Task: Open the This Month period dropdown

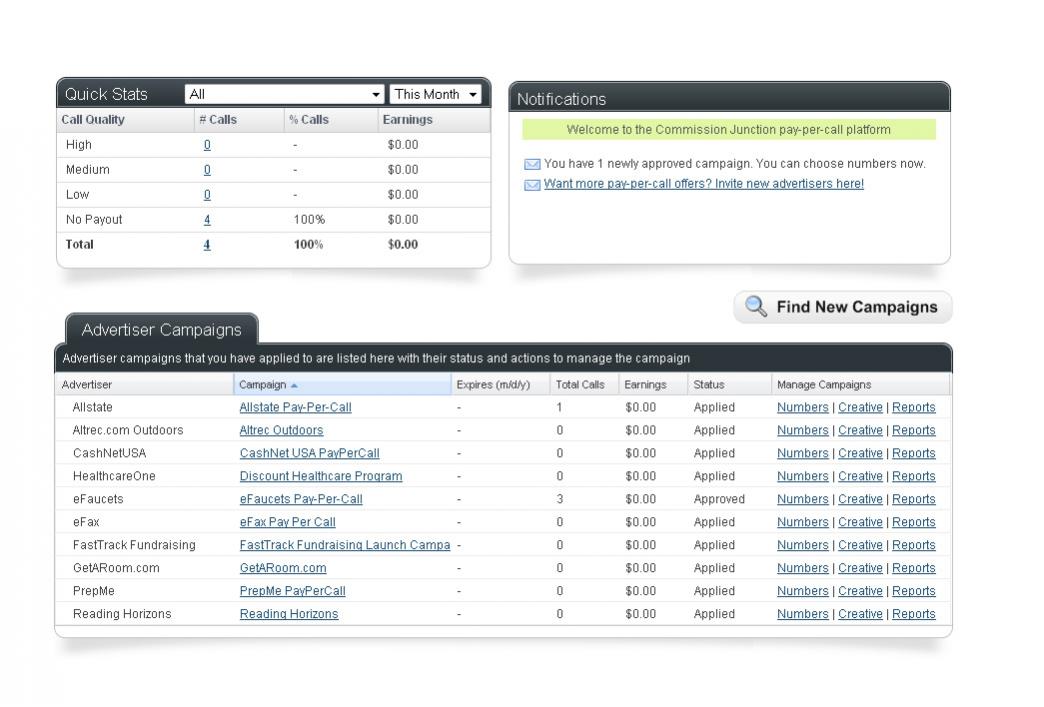Action: 435,95
